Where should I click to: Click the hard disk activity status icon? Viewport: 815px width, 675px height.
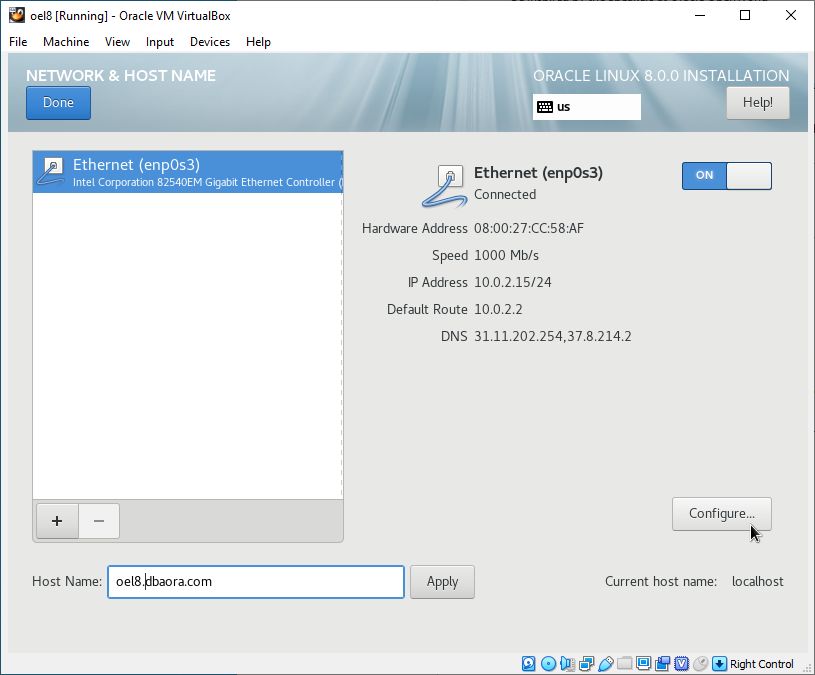click(x=529, y=664)
